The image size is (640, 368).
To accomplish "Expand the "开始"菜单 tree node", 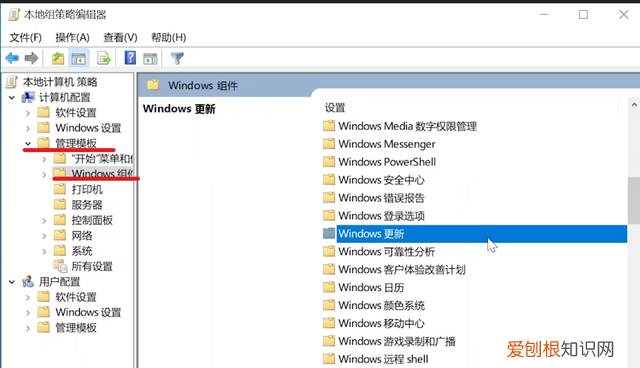I will pyautogui.click(x=44, y=159).
